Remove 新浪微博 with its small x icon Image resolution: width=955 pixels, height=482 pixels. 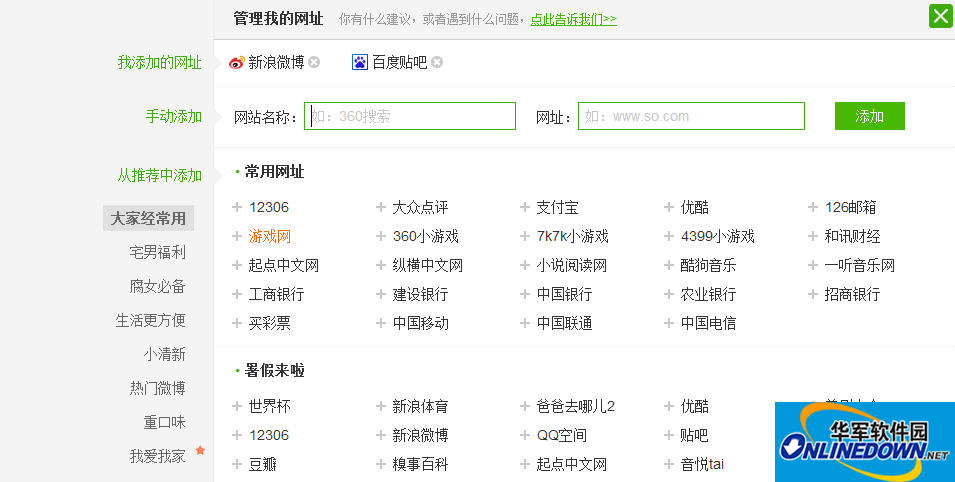click(x=314, y=62)
